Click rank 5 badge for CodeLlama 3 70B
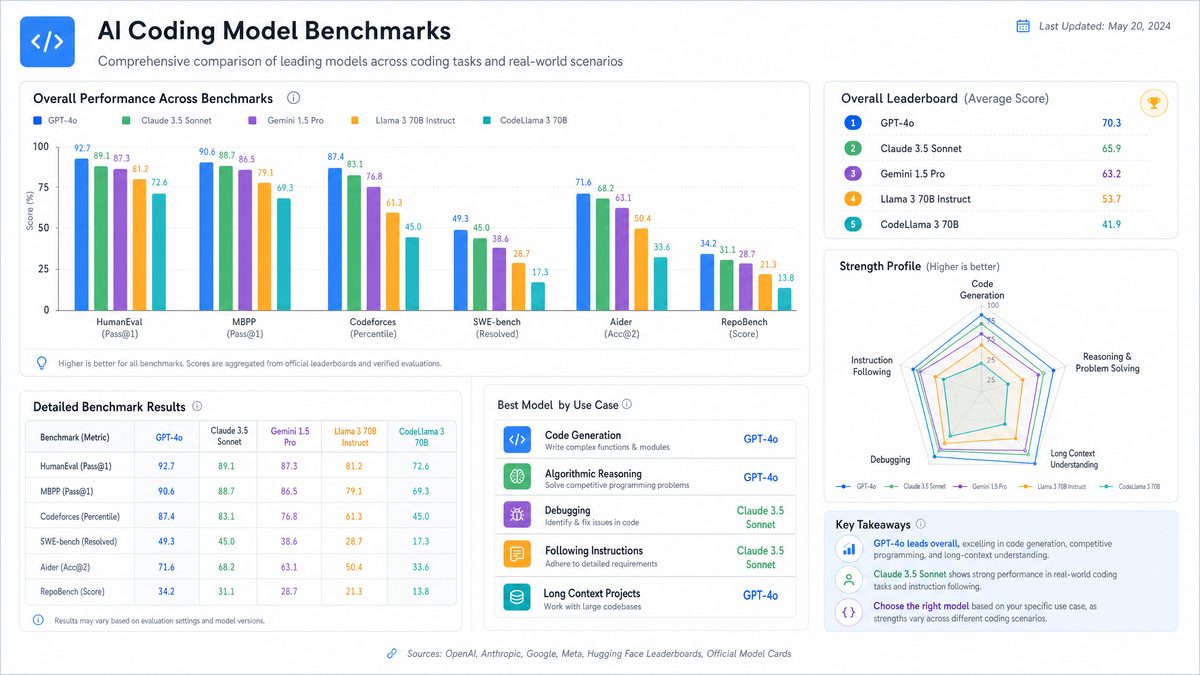The width and height of the screenshot is (1200, 675). (x=852, y=224)
